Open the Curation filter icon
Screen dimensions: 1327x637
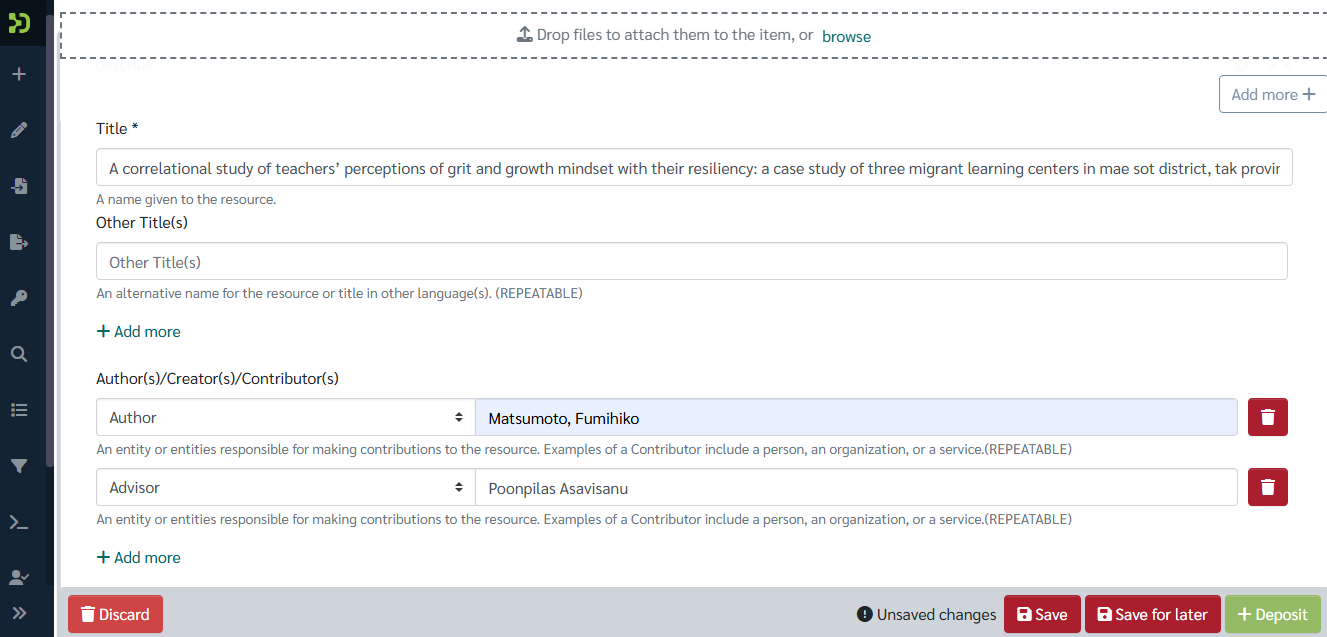tap(19, 466)
